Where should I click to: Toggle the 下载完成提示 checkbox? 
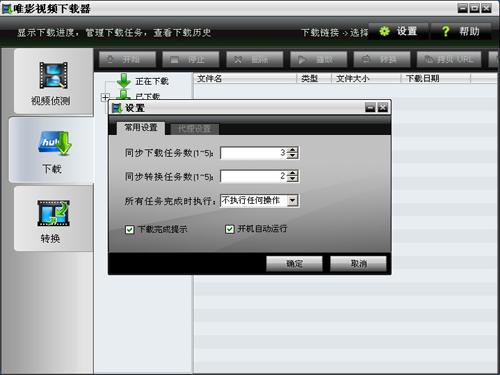(x=129, y=230)
